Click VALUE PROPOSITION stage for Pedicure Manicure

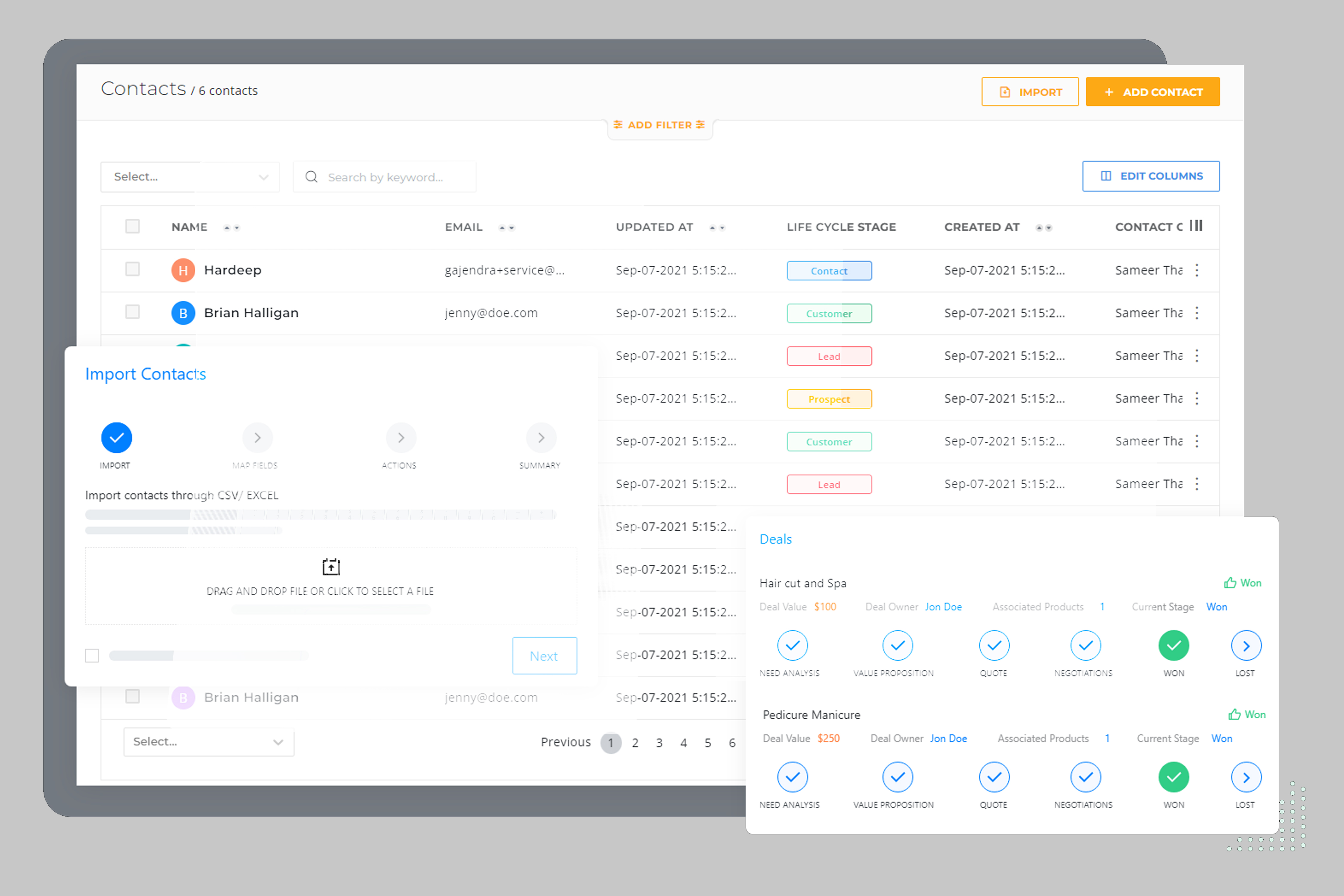[898, 777]
